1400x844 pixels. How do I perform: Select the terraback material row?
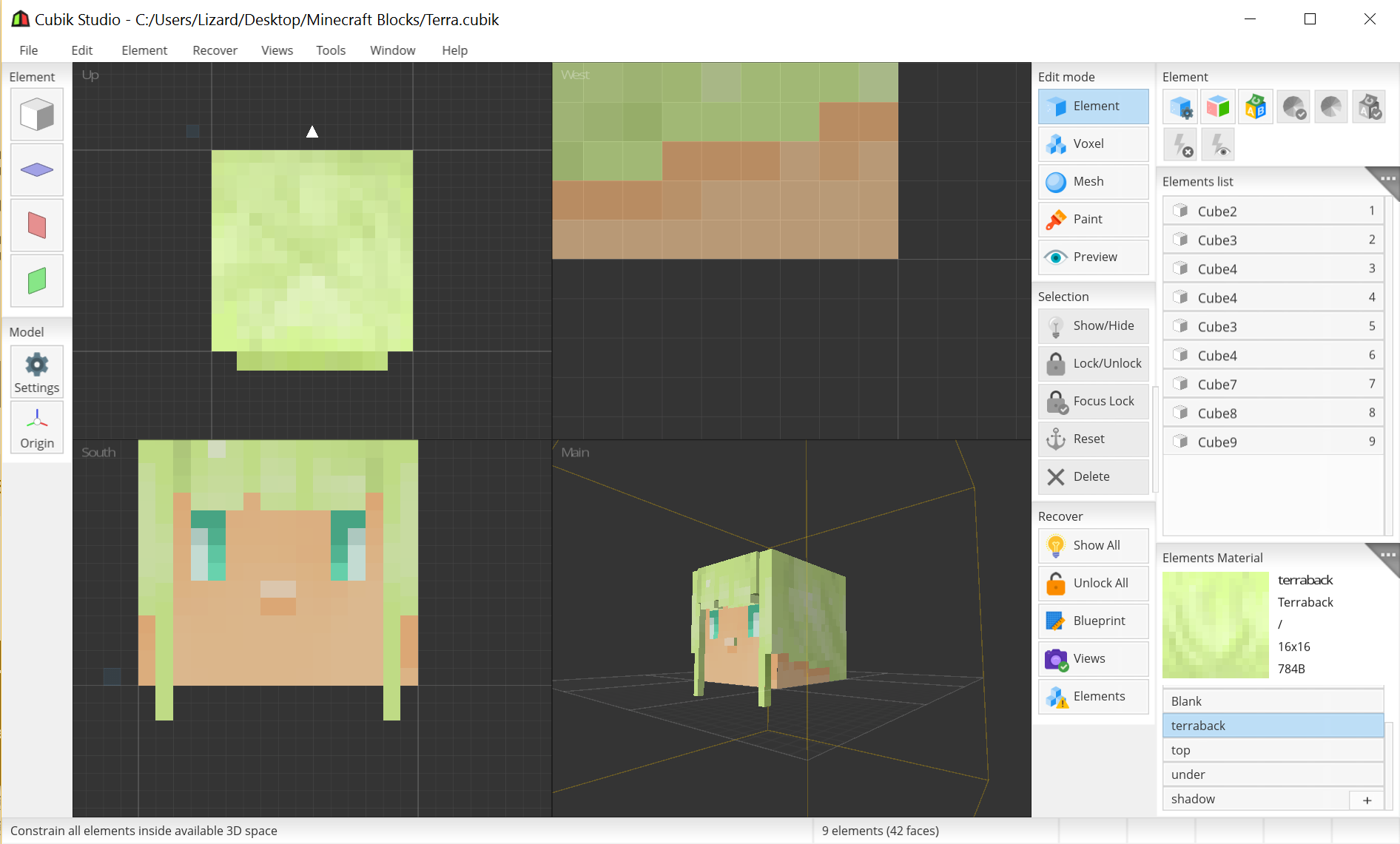coord(1273,725)
